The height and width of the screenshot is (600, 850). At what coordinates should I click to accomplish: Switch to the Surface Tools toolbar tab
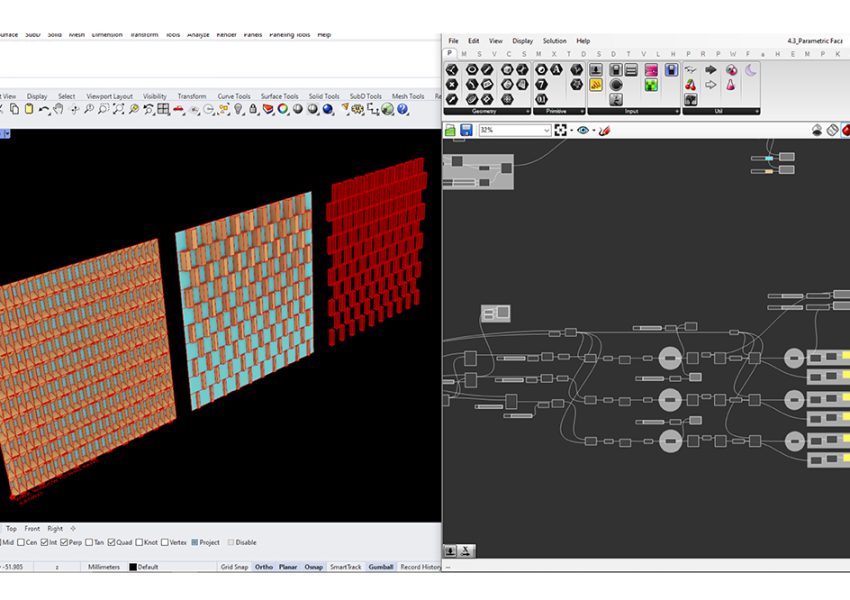[x=280, y=96]
